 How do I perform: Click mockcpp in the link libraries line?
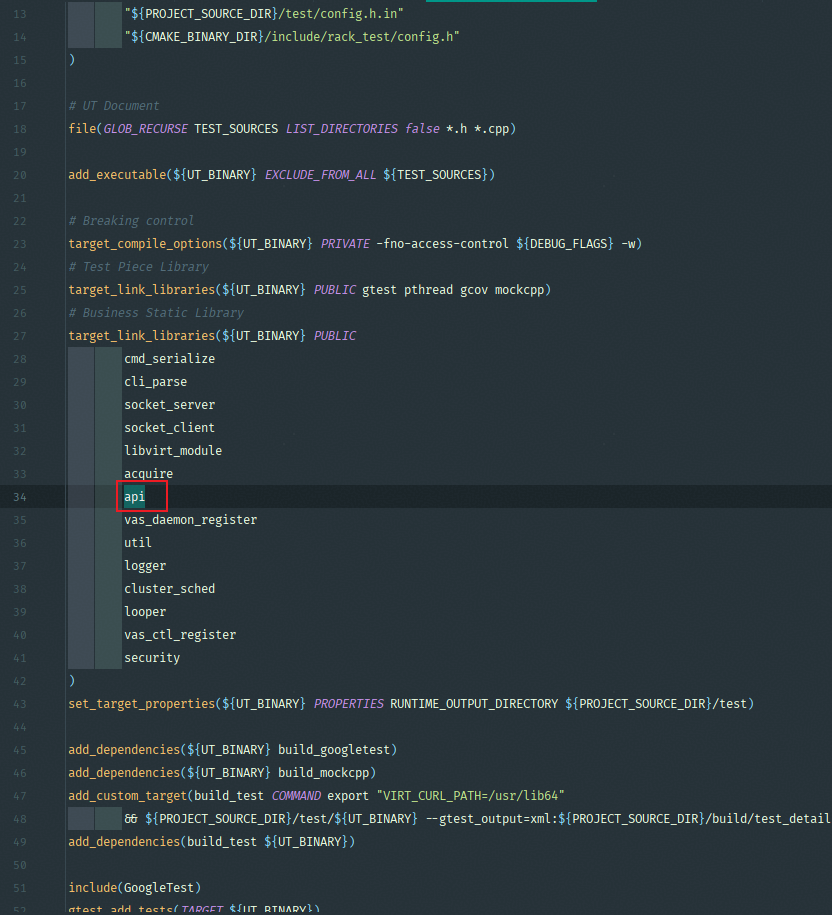(519, 290)
